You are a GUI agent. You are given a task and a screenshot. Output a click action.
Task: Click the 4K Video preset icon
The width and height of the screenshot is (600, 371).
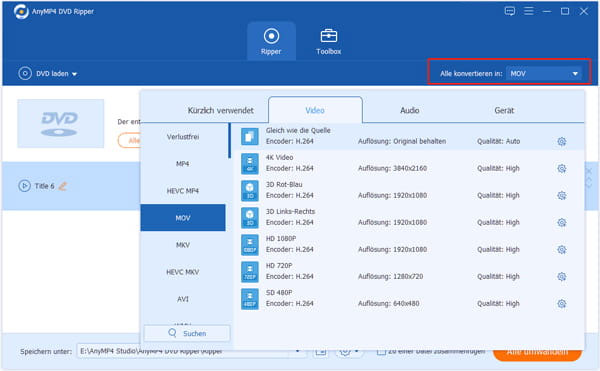(x=249, y=163)
